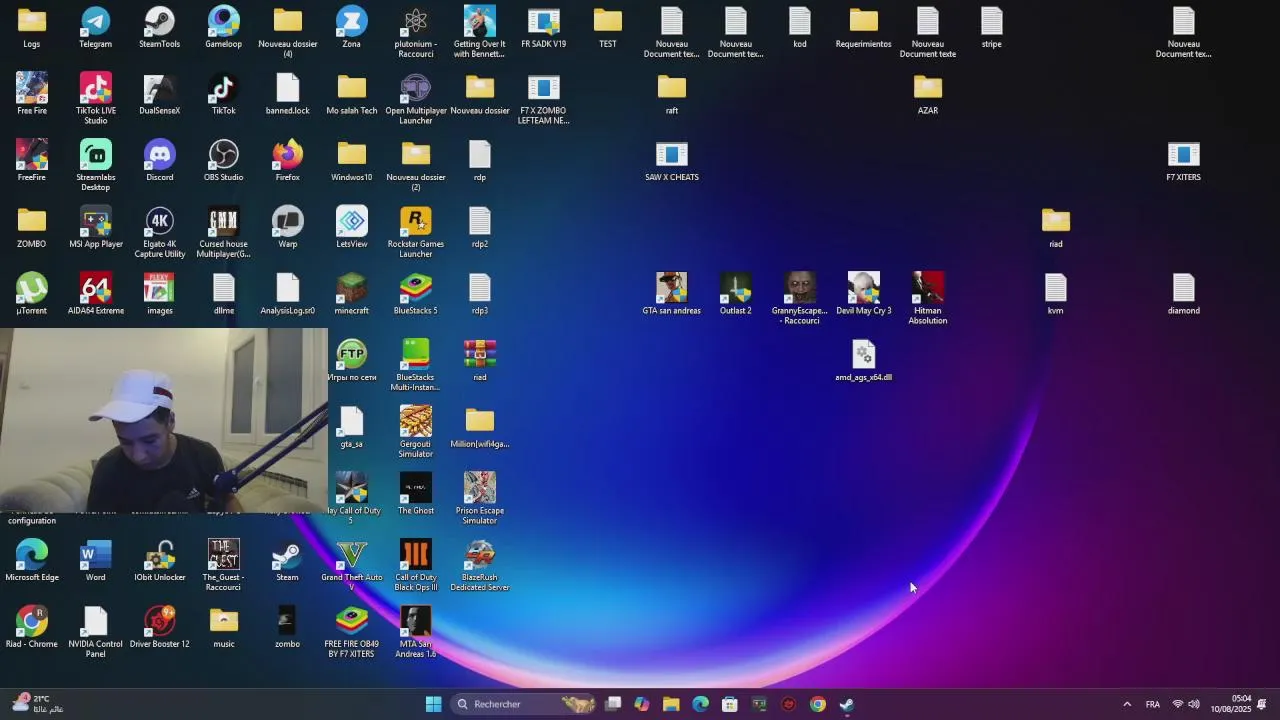
Task: Open Driver Booster 12 shortcut
Action: (160, 627)
